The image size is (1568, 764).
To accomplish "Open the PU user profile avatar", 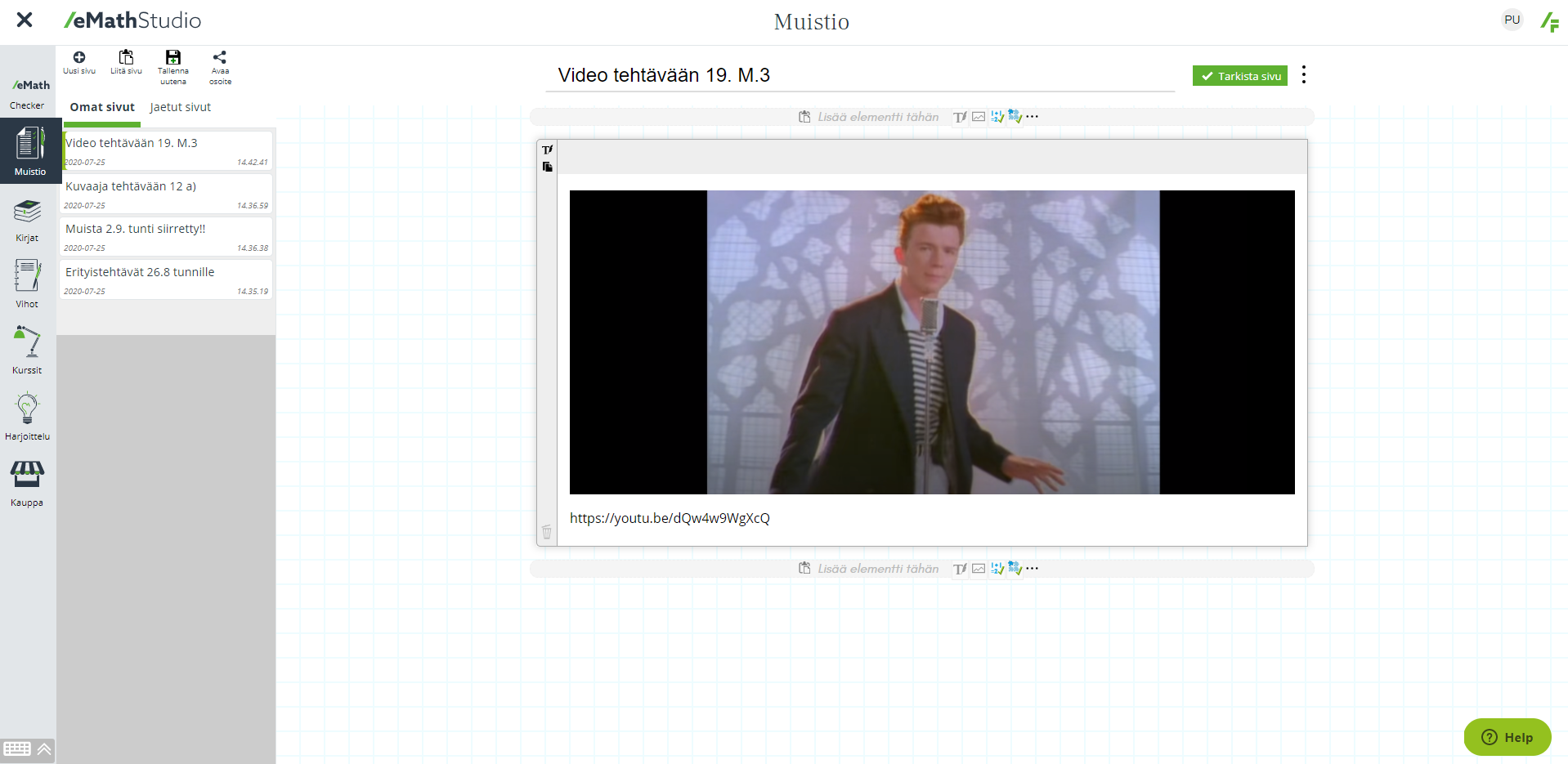I will coord(1512,20).
